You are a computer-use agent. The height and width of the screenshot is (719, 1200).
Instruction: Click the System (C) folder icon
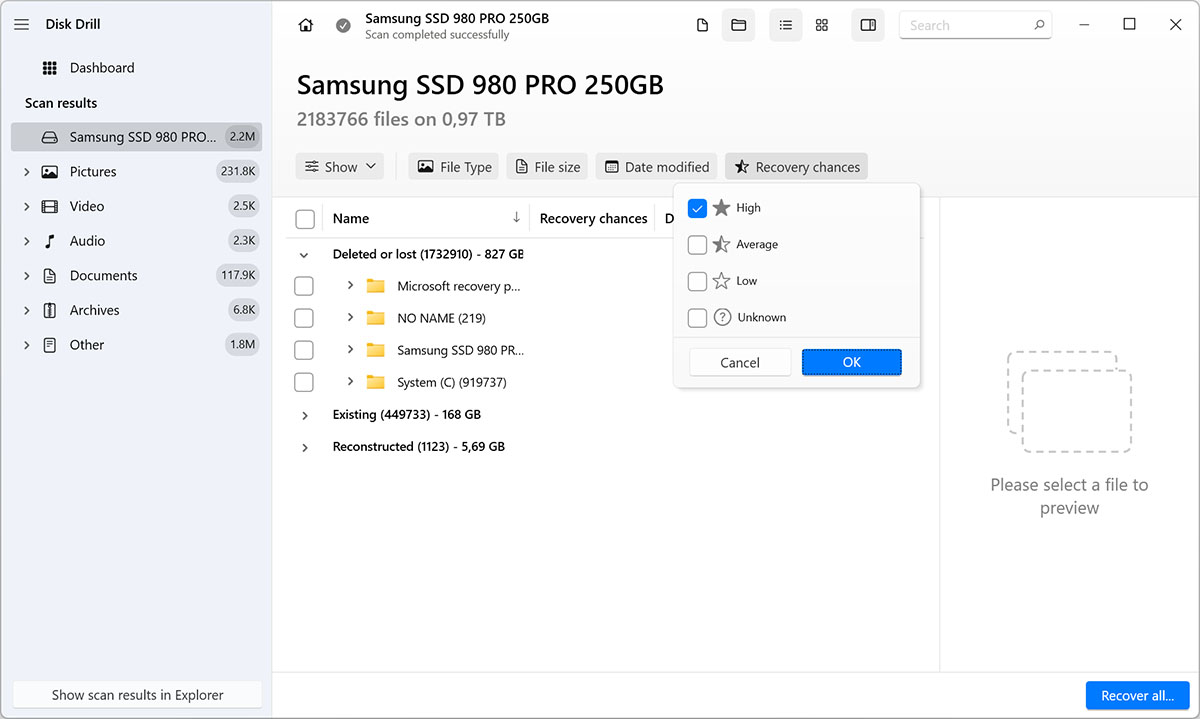click(376, 382)
